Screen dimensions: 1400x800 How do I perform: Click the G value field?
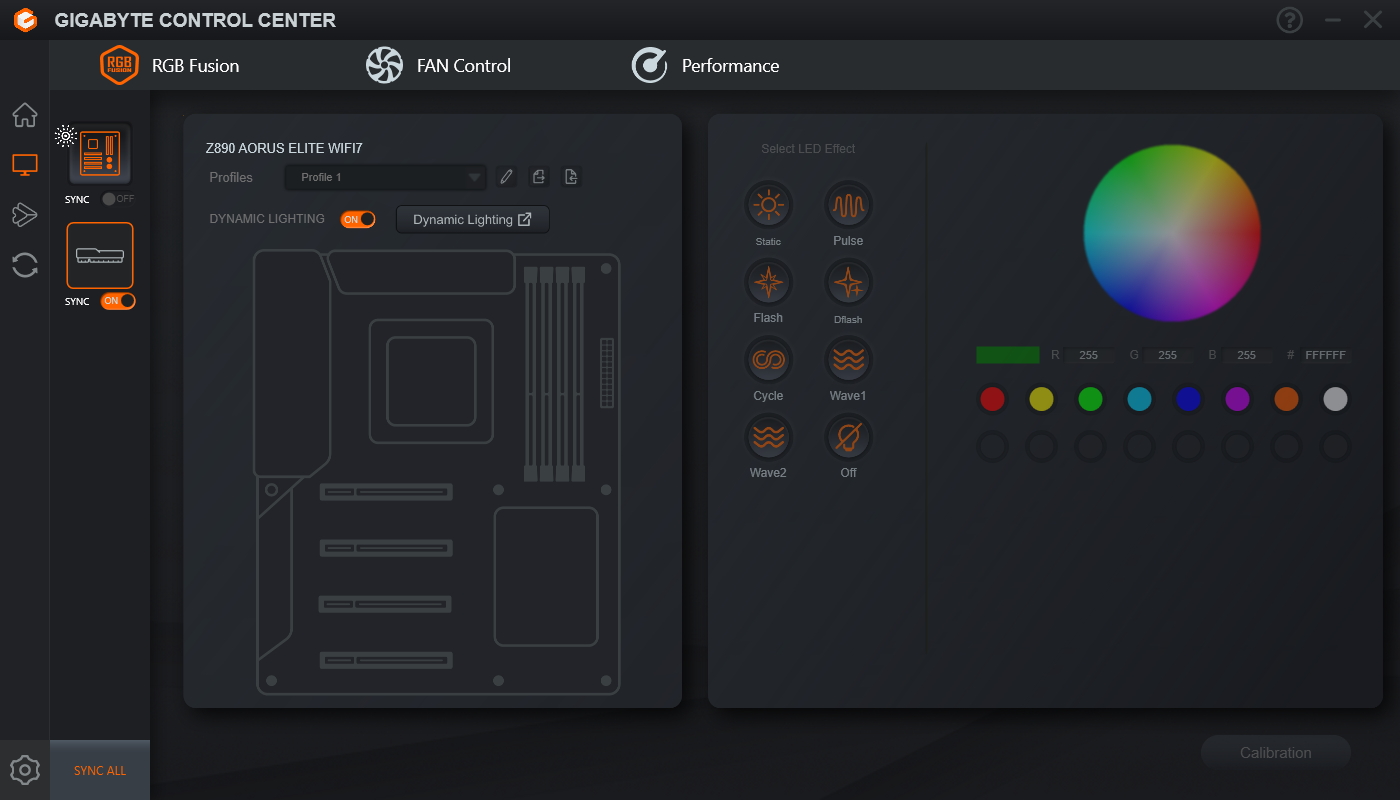click(1167, 355)
